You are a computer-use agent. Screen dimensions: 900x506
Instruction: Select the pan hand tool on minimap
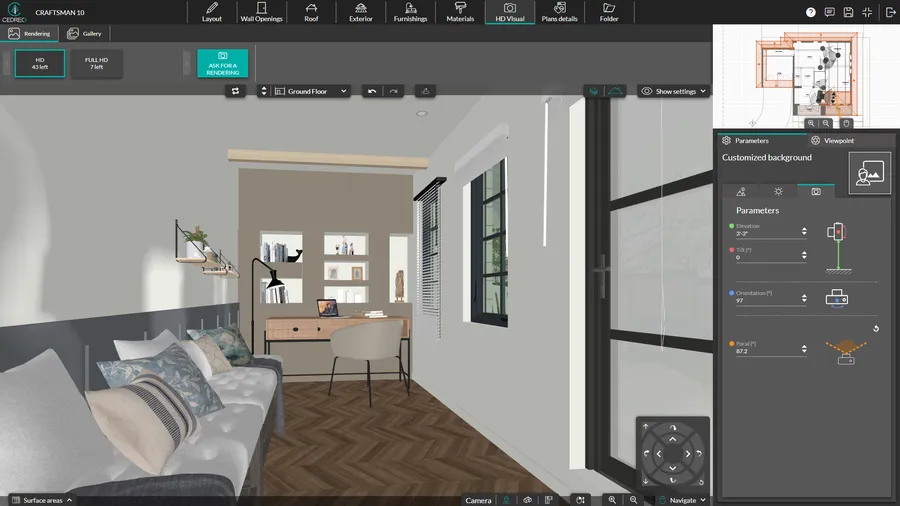tap(846, 123)
